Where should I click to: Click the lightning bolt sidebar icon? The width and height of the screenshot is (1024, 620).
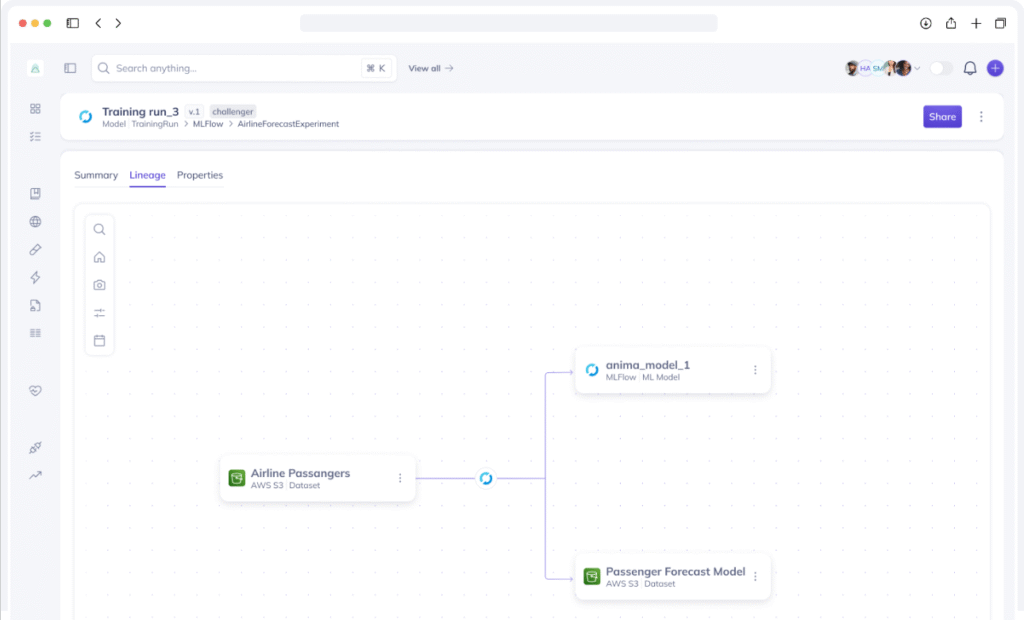[x=34, y=277]
